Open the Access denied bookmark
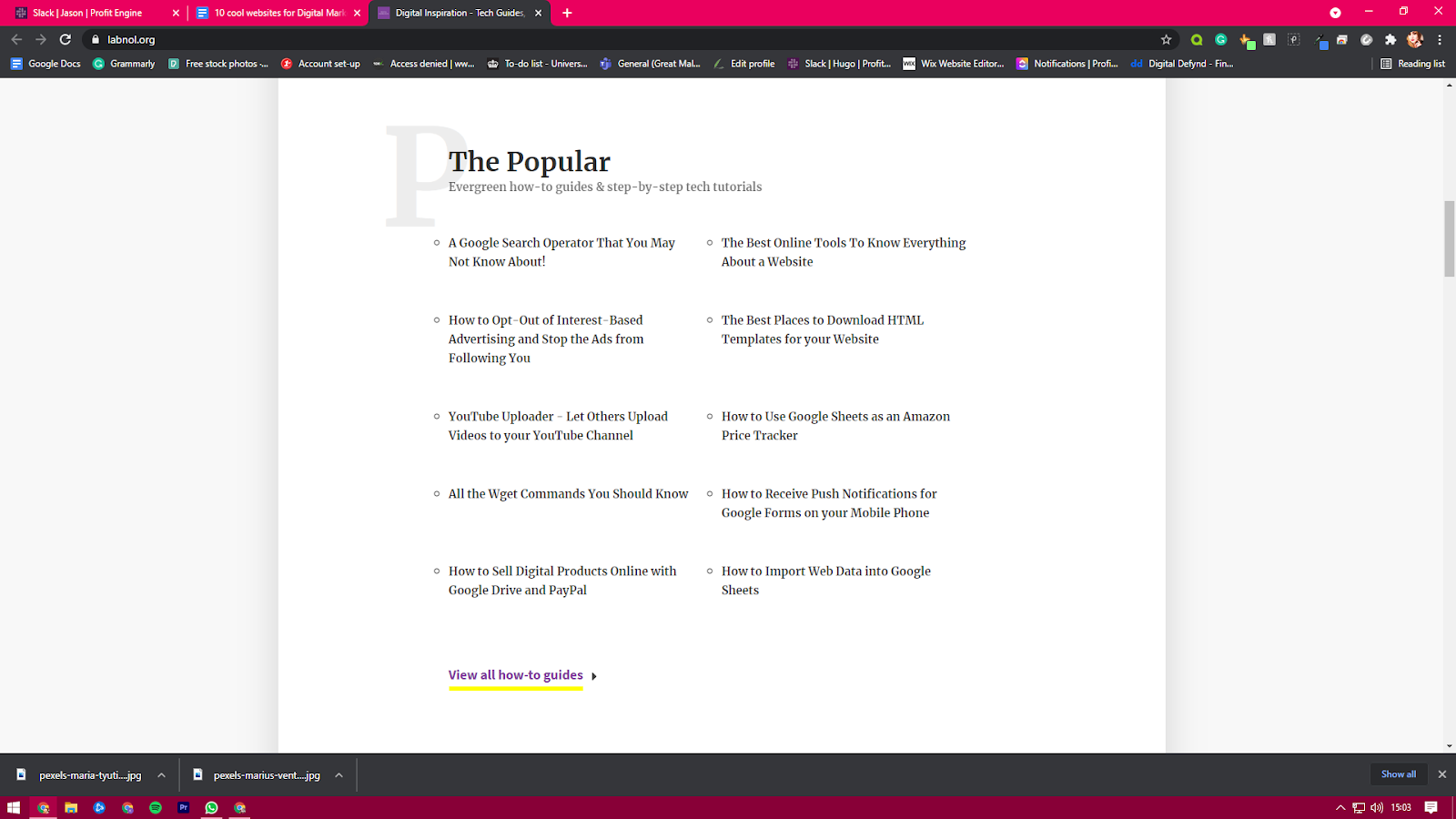Viewport: 1456px width, 819px height. [x=424, y=64]
